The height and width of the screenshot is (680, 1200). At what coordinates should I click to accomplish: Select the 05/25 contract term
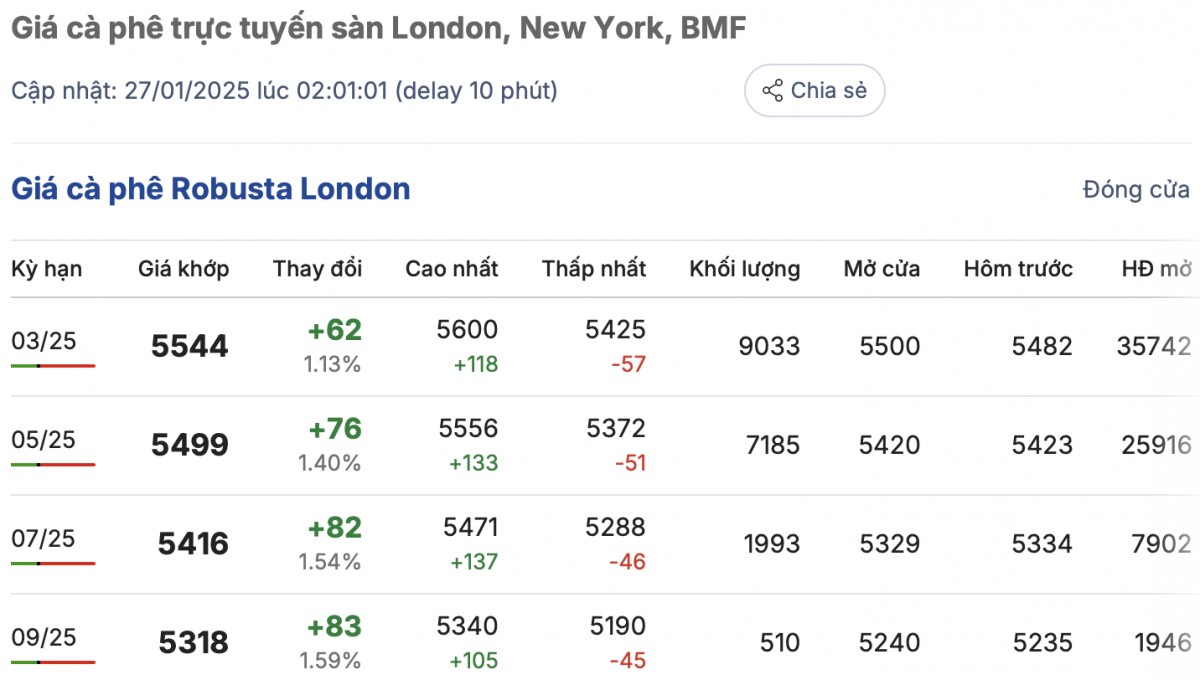tap(43, 440)
